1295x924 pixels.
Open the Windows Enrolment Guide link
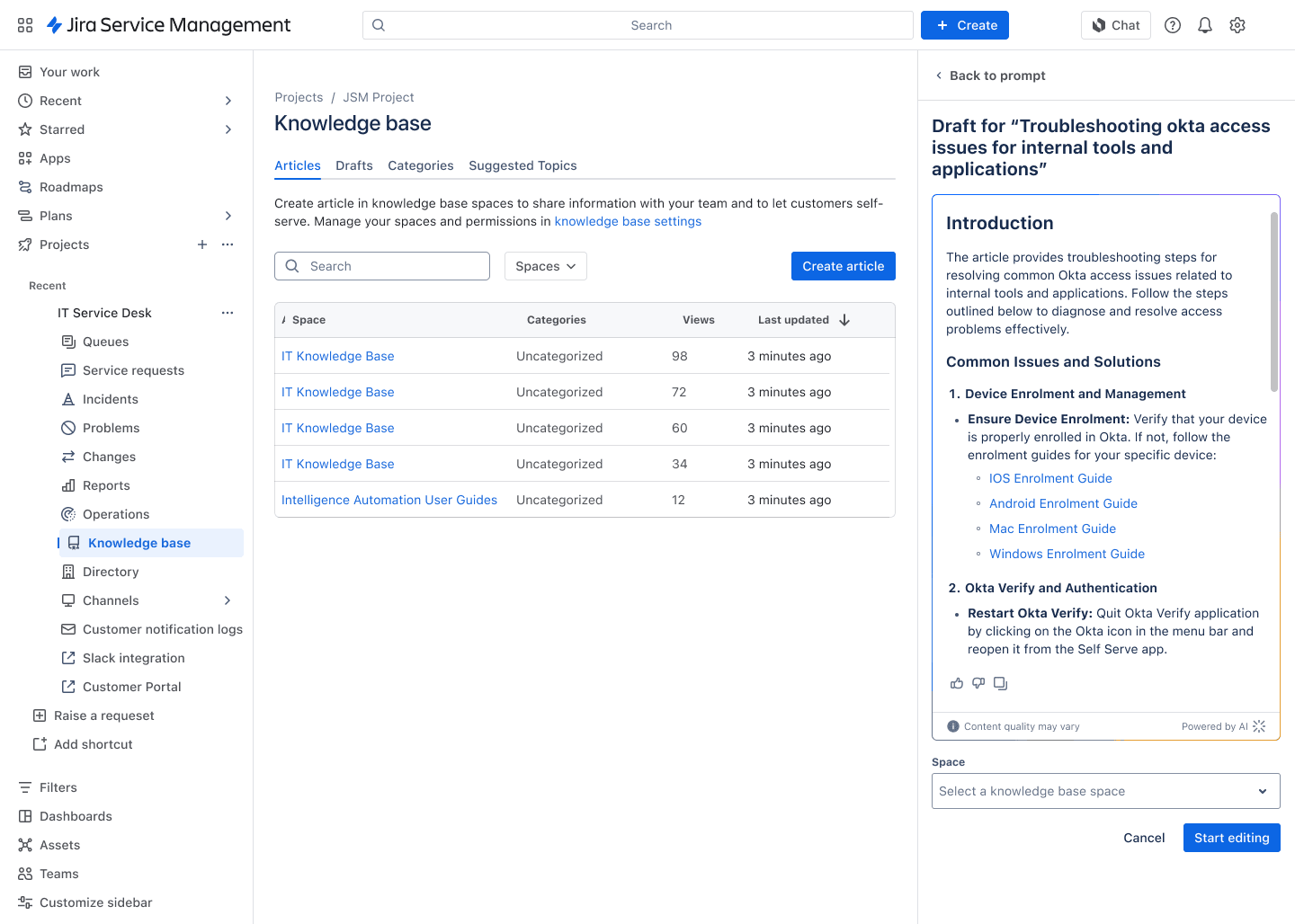[x=1067, y=554]
